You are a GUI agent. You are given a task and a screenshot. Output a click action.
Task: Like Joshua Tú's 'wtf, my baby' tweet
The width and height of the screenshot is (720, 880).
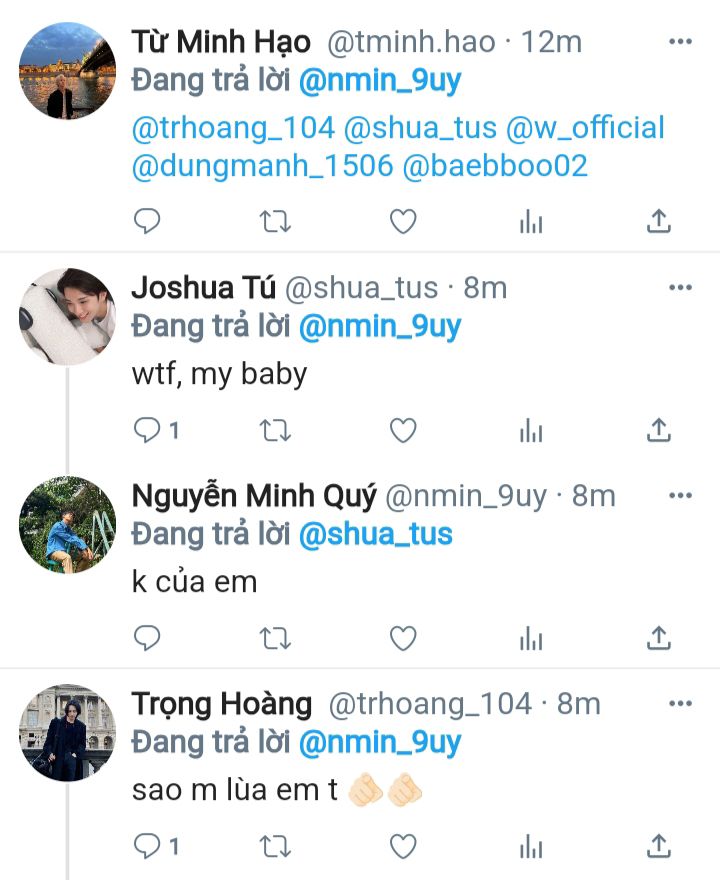[403, 430]
